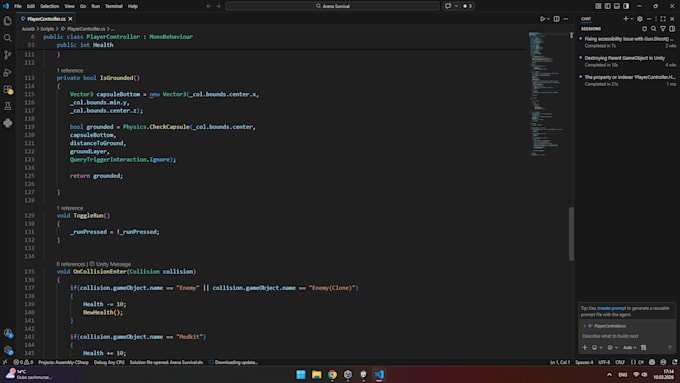Open the configure tools icon in chat input
This screenshot has width=680, height=383.
(x=644, y=347)
